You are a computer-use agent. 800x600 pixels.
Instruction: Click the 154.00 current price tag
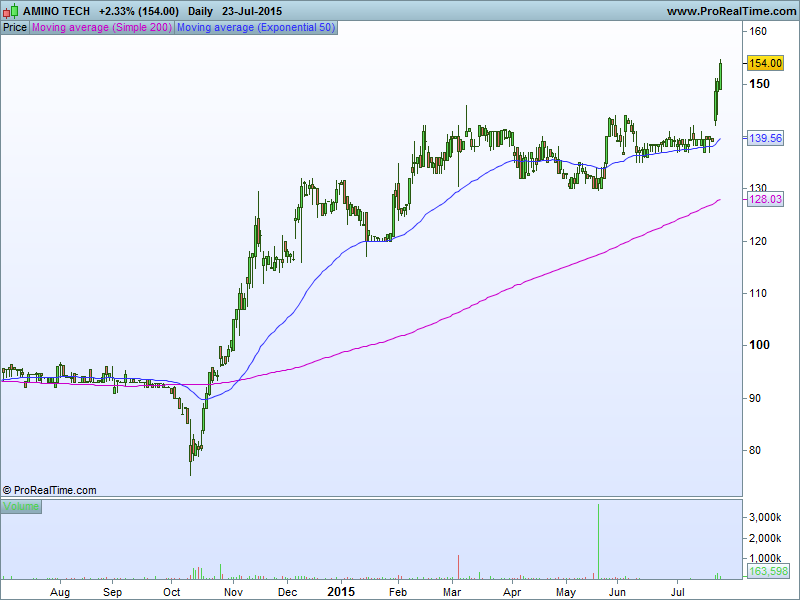[x=765, y=63]
